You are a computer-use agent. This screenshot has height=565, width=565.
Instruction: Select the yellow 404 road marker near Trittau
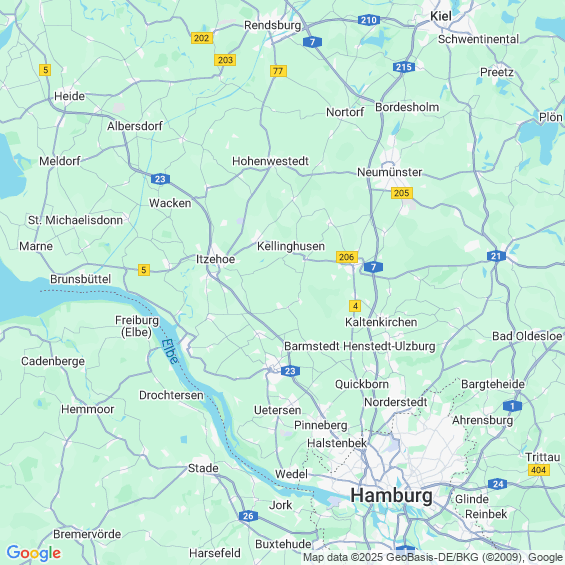(x=539, y=470)
